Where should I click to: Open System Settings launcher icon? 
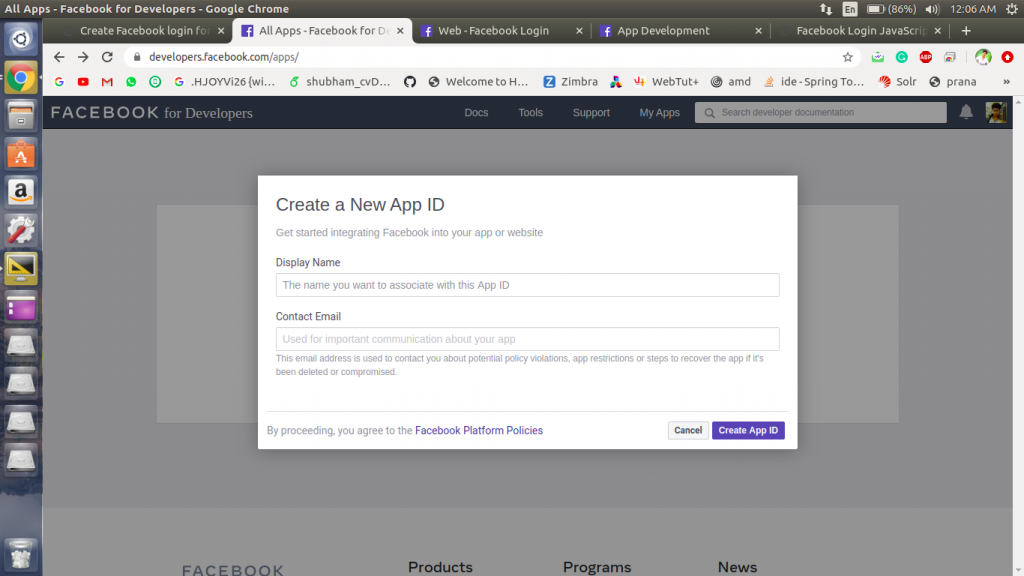pos(21,230)
